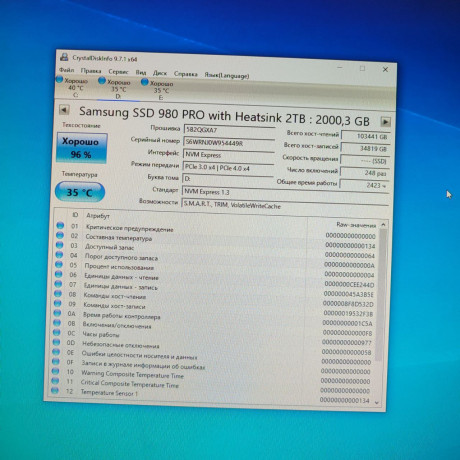The height and width of the screenshot is (460, 460).
Task: Select drive D: disk tab
Action: 116,89
